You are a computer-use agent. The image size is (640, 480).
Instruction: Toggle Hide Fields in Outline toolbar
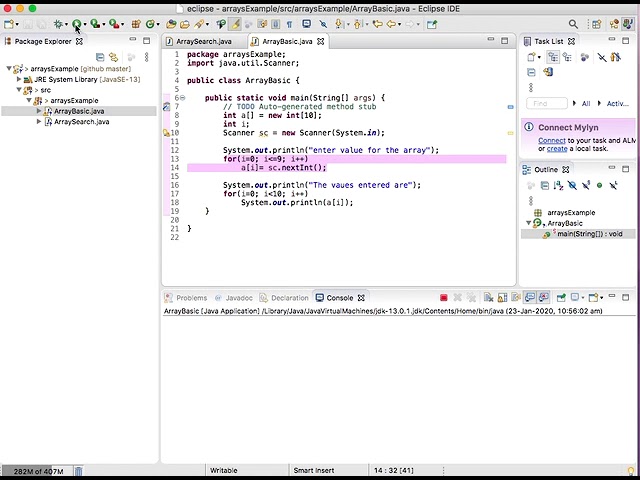click(x=572, y=186)
